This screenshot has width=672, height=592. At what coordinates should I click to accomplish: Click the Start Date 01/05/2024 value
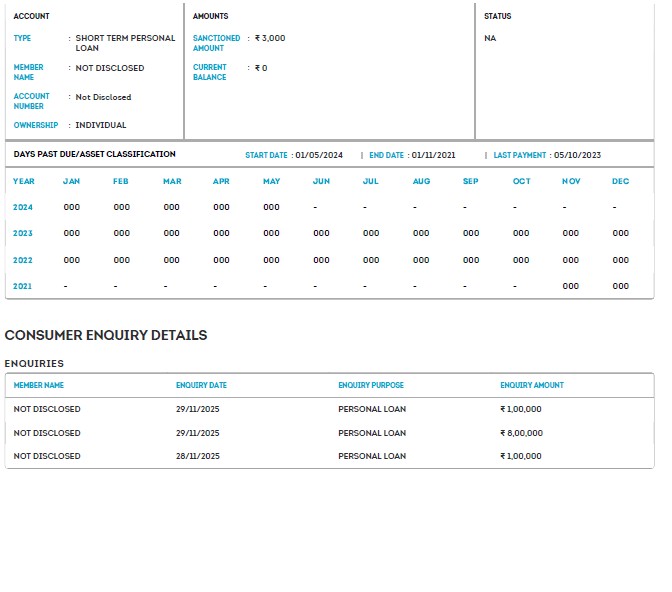tap(319, 155)
